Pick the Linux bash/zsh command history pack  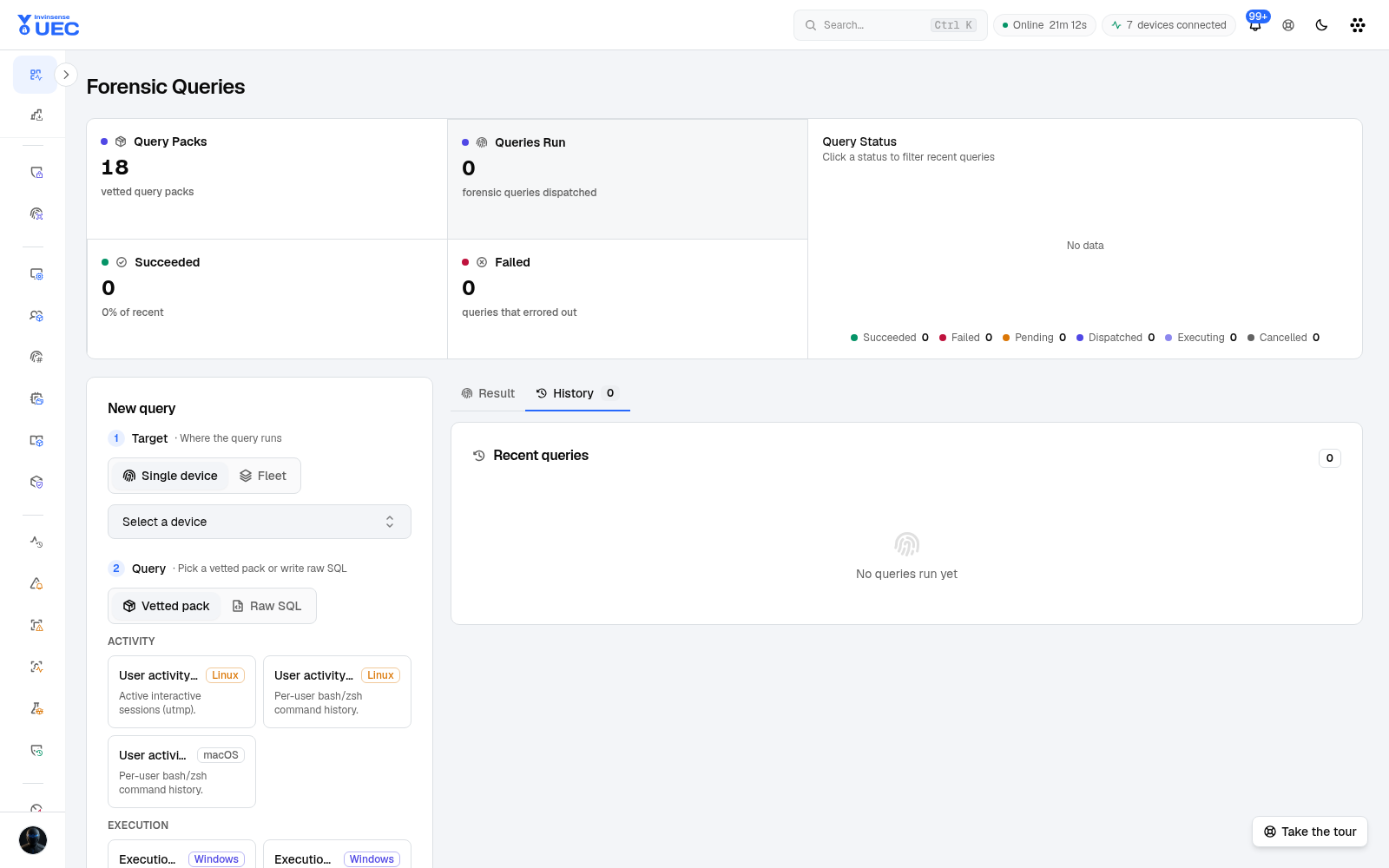(337, 692)
